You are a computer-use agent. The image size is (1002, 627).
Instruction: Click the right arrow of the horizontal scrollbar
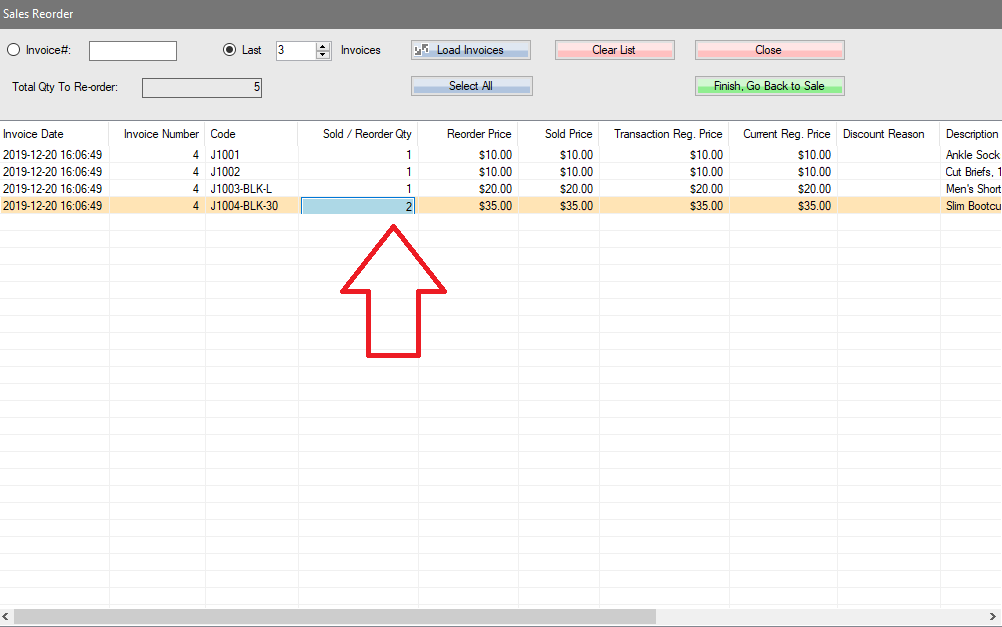point(992,617)
